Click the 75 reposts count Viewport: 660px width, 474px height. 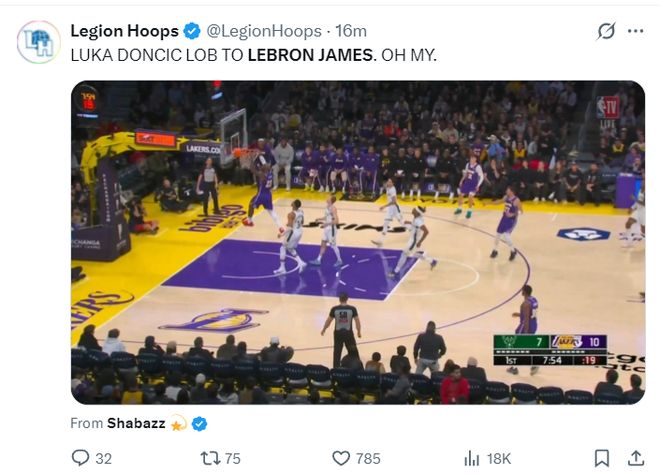pos(233,458)
